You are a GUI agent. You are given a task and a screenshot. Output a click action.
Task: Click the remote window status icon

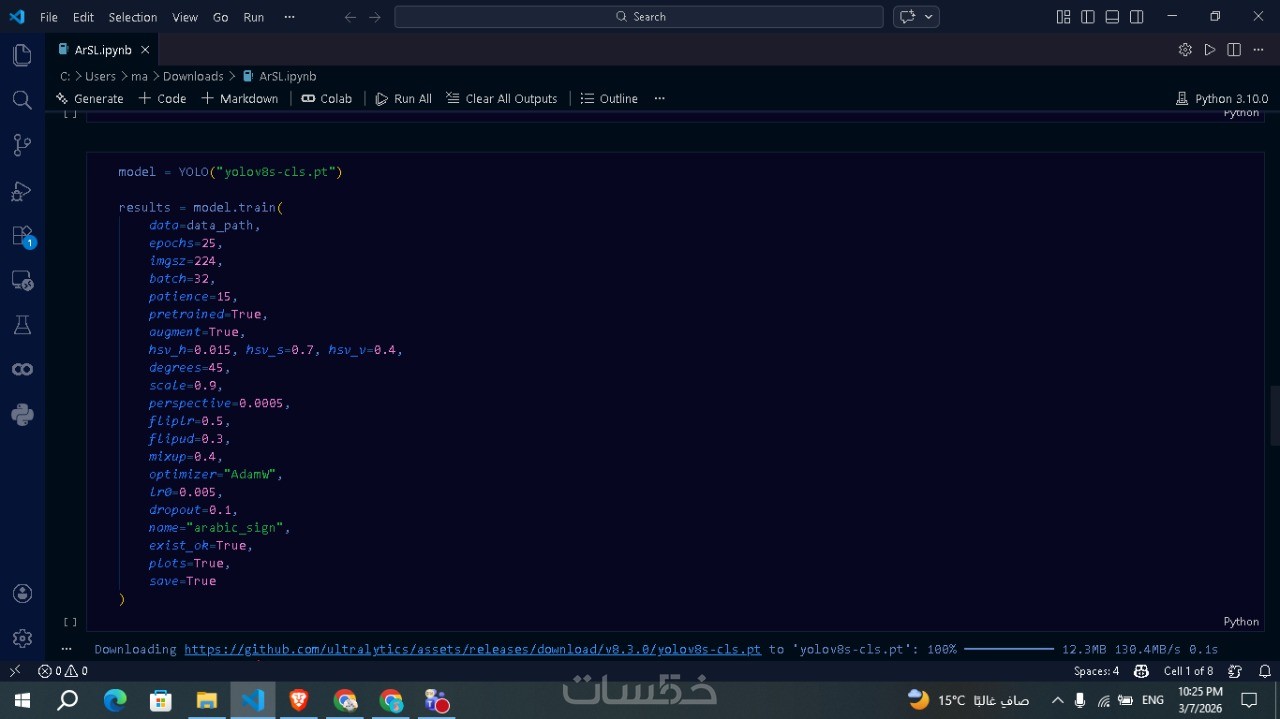pos(14,671)
